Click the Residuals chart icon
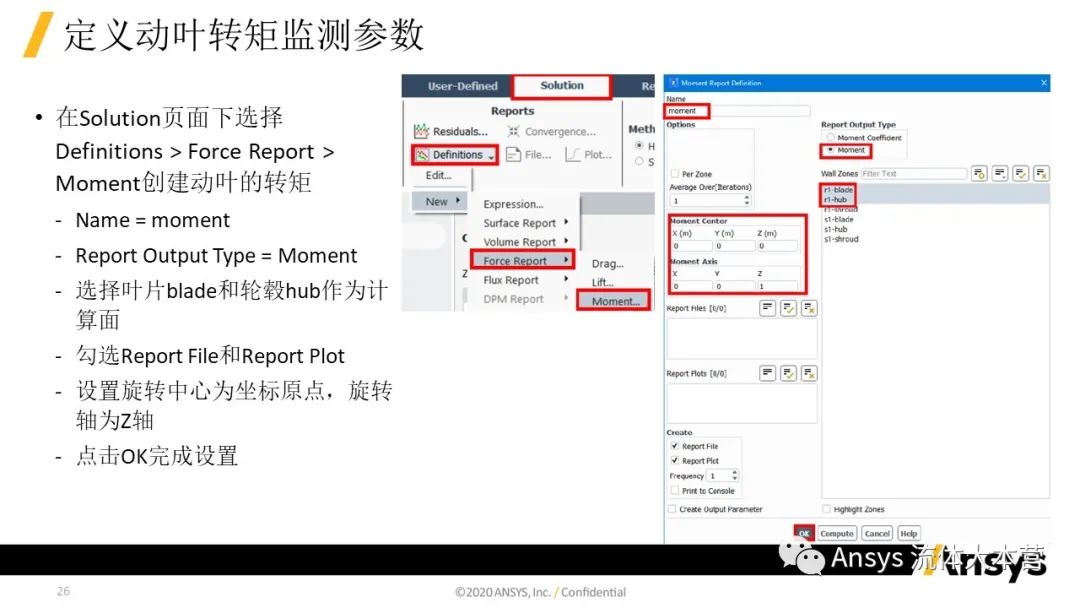This screenshot has height=608, width=1080. (421, 131)
